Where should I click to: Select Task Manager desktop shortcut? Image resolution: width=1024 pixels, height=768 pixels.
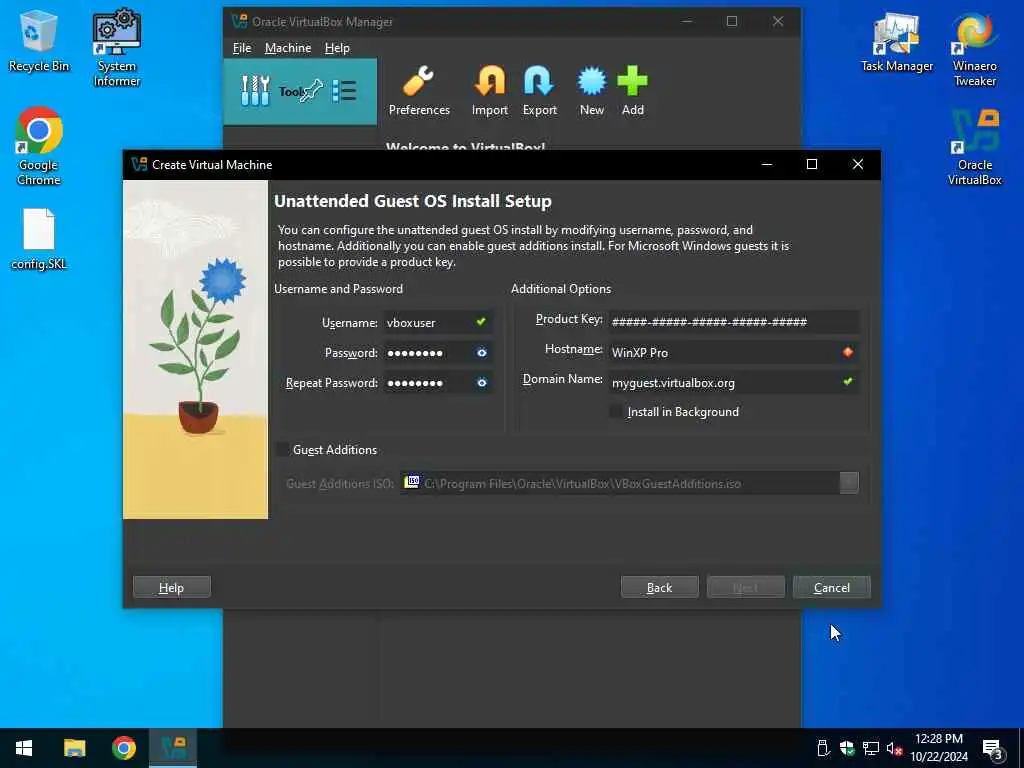click(x=897, y=42)
